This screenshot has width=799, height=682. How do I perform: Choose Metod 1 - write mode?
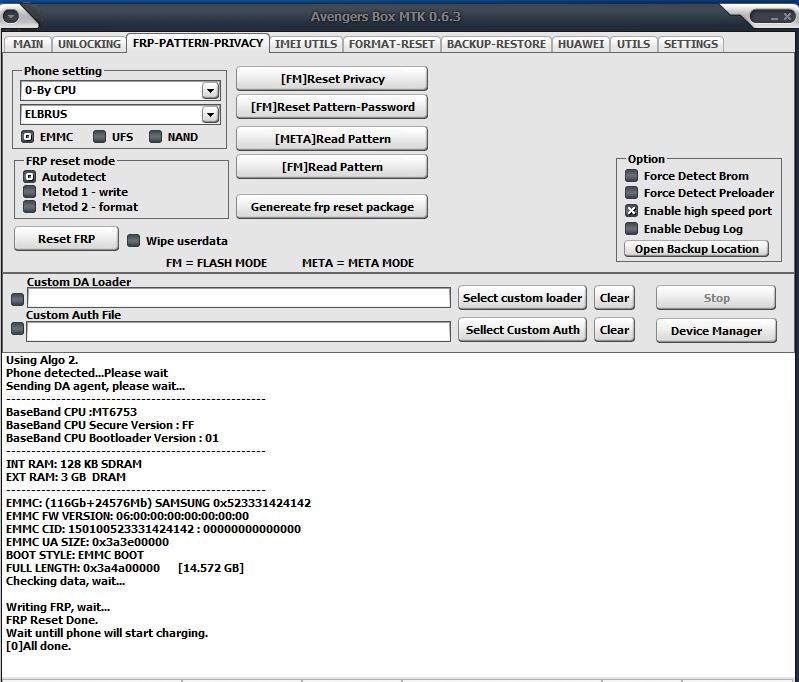[30, 192]
